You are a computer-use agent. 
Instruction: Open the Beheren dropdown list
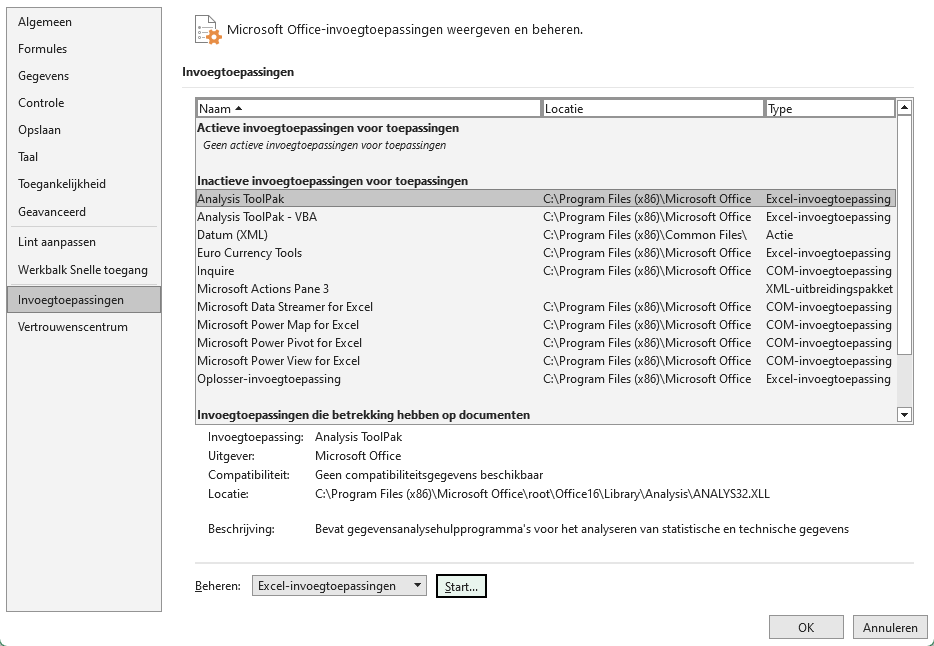click(339, 586)
